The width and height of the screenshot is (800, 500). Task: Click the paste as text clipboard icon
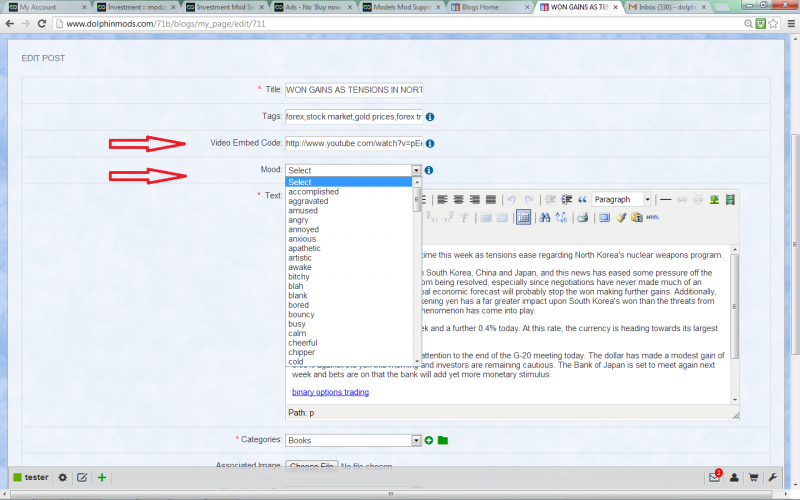coord(637,217)
